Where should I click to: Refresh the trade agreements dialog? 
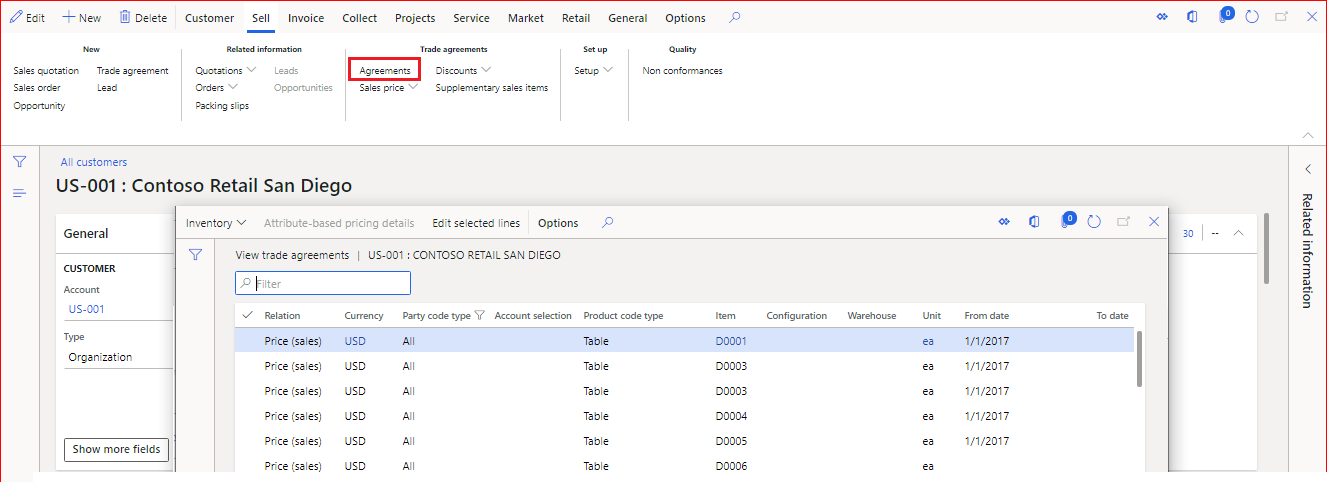(1094, 222)
